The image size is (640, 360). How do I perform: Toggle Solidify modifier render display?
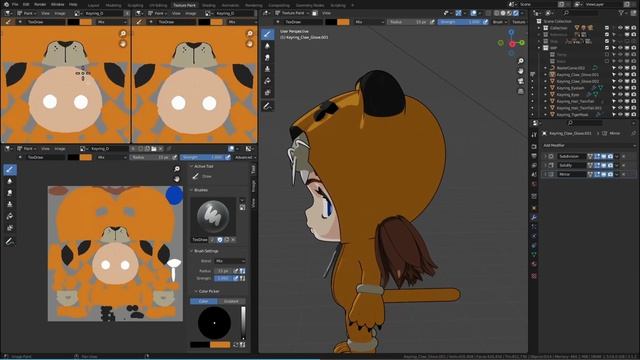[610, 165]
